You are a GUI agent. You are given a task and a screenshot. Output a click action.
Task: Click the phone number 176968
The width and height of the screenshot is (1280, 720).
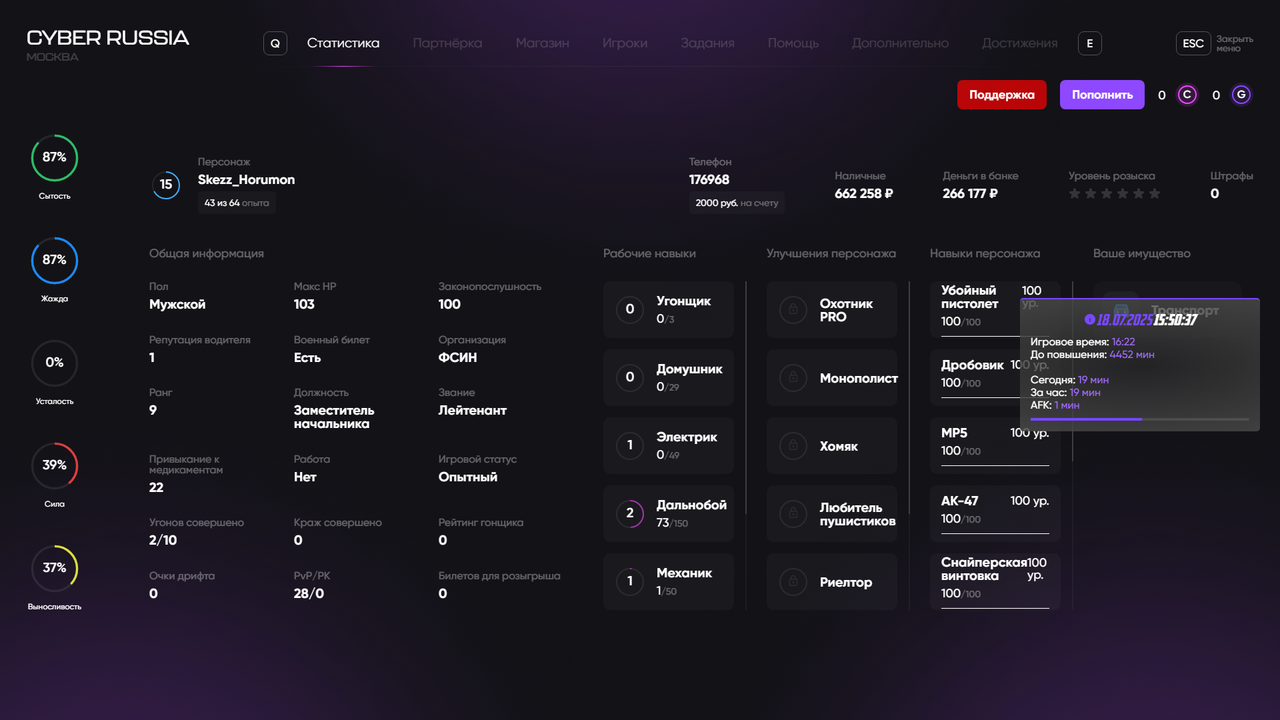tap(709, 180)
